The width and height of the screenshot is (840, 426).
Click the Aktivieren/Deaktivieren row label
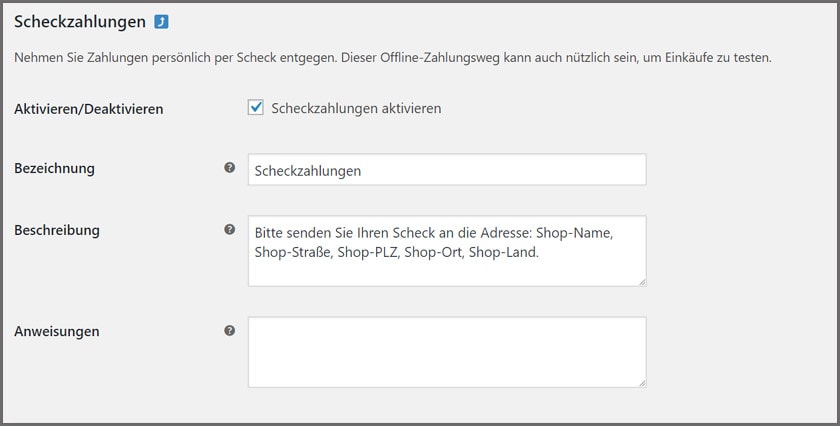tap(88, 108)
